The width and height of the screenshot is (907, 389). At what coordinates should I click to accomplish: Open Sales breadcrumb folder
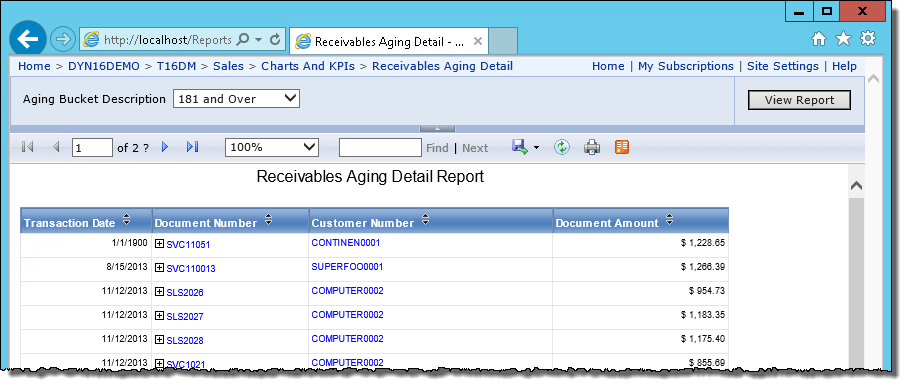(228, 66)
